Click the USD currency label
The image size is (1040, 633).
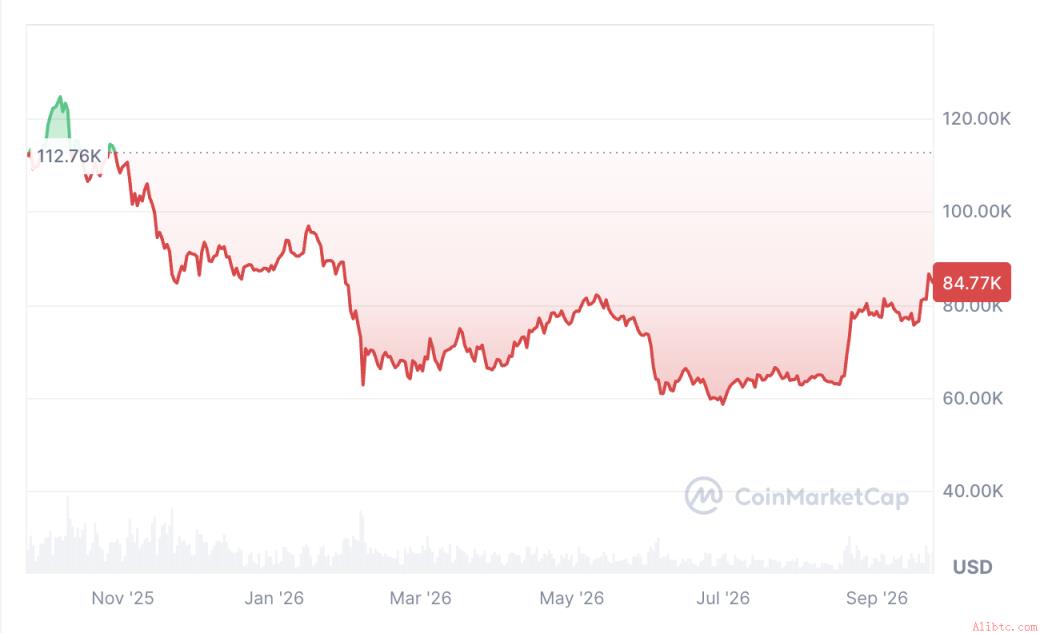pos(972,567)
